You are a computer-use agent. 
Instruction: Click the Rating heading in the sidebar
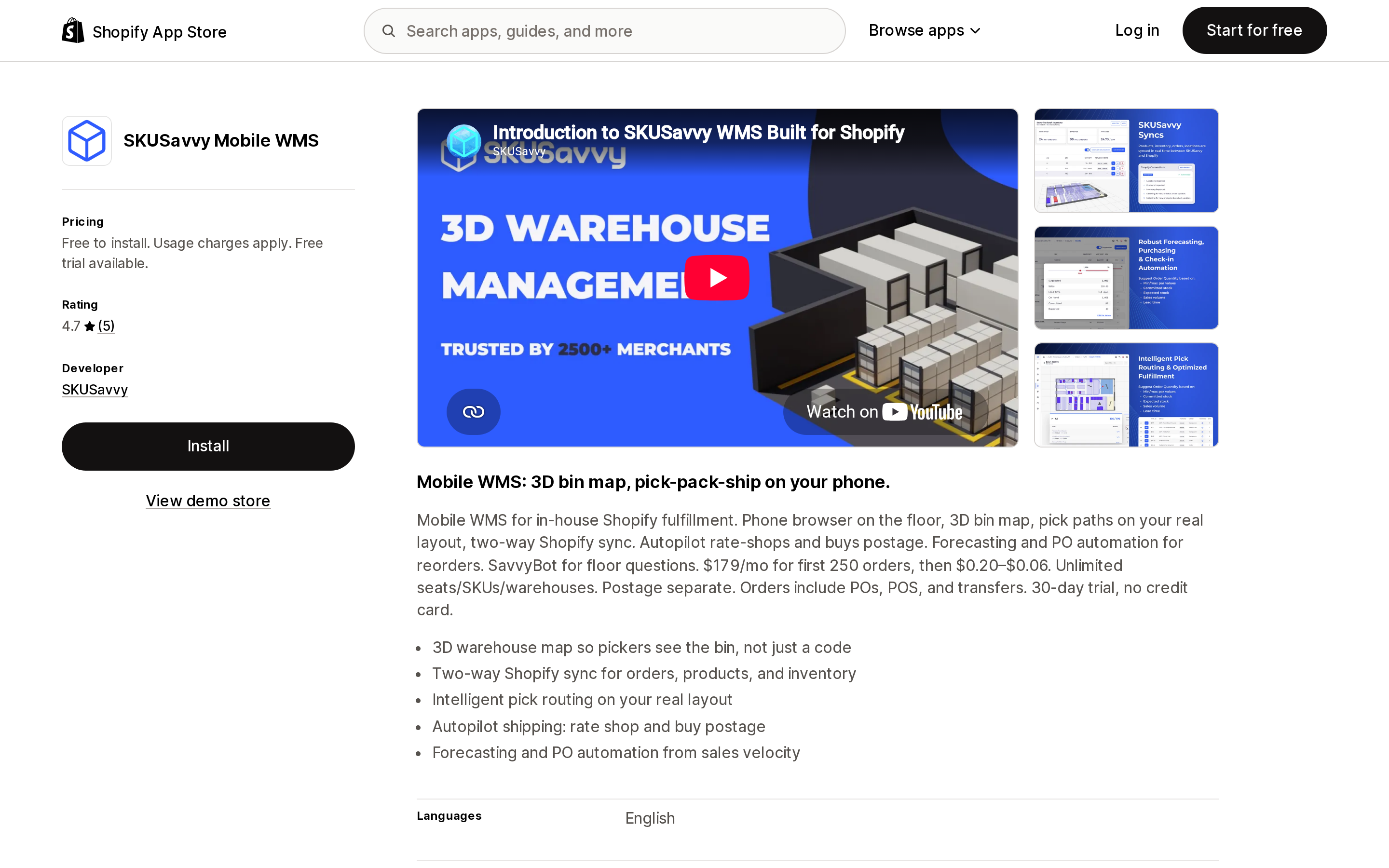(x=80, y=305)
